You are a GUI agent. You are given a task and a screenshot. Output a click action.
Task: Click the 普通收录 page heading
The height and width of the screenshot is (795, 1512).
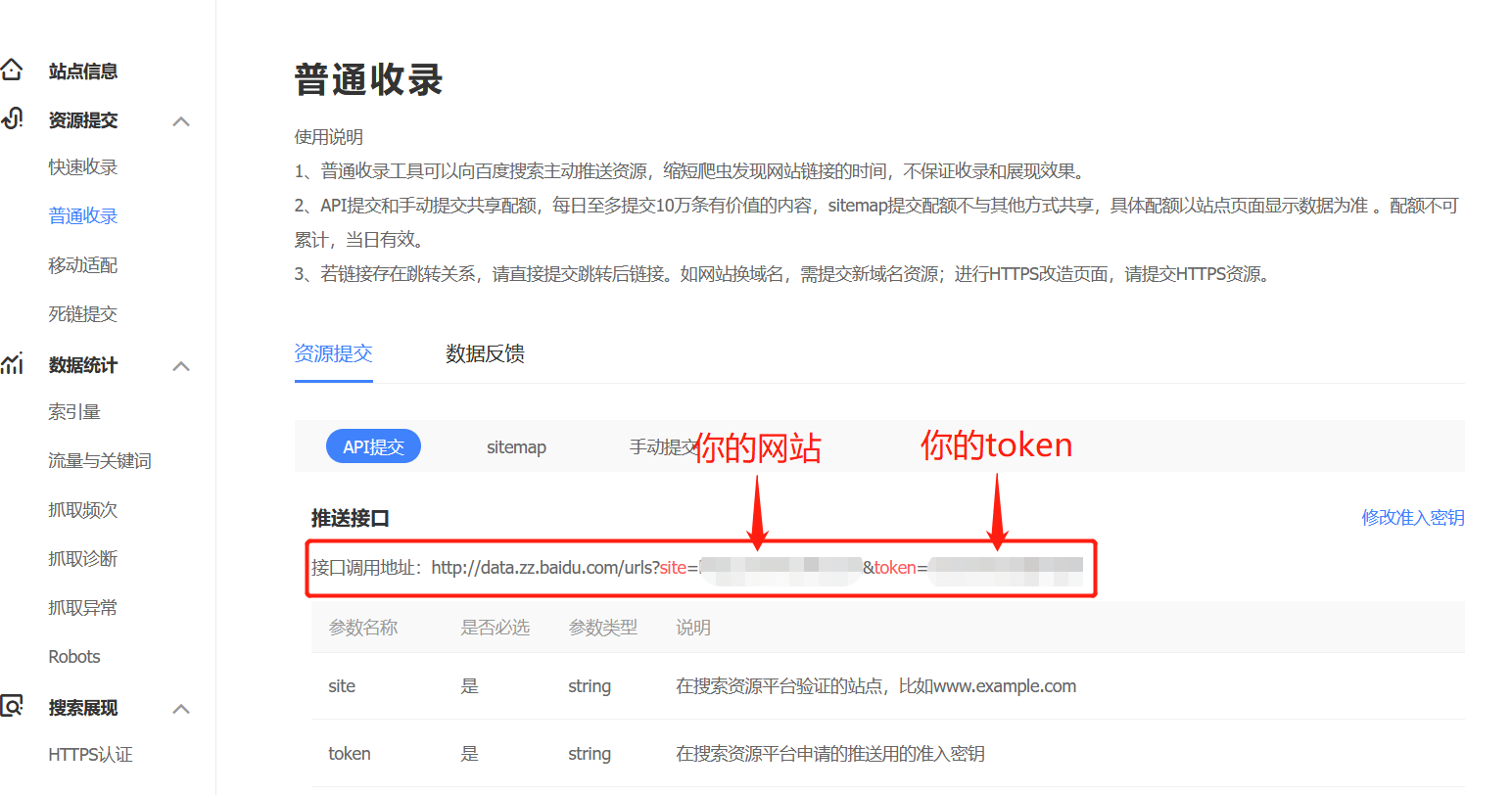tap(369, 80)
